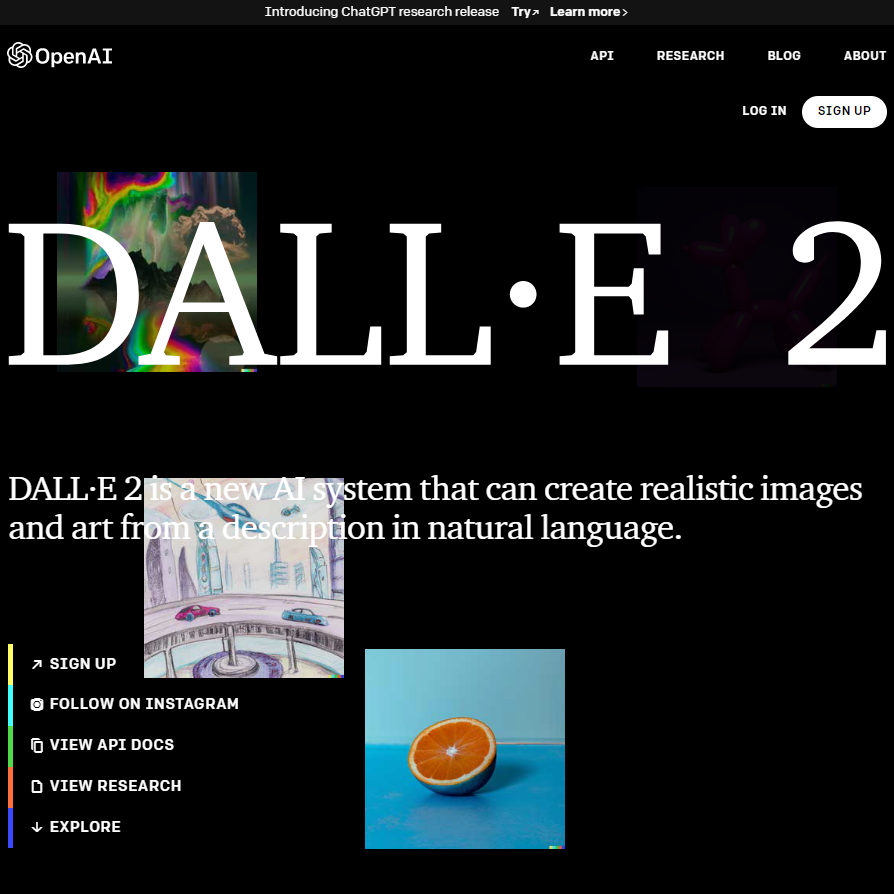Click the downward arrow beside EXPLORE
The width and height of the screenshot is (894, 894).
tap(36, 827)
